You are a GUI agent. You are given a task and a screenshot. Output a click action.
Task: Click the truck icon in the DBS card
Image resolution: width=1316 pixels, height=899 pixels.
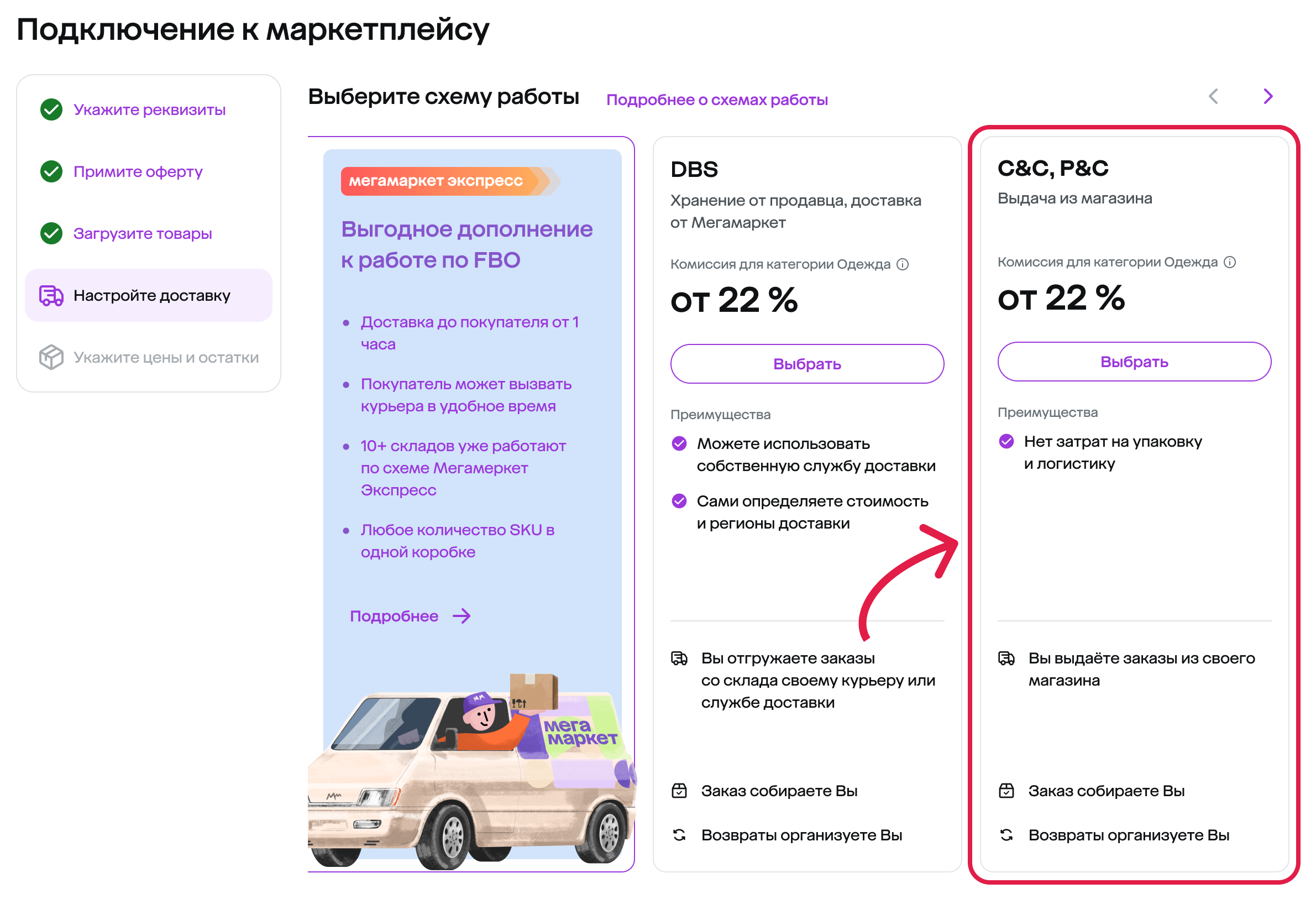click(x=679, y=658)
